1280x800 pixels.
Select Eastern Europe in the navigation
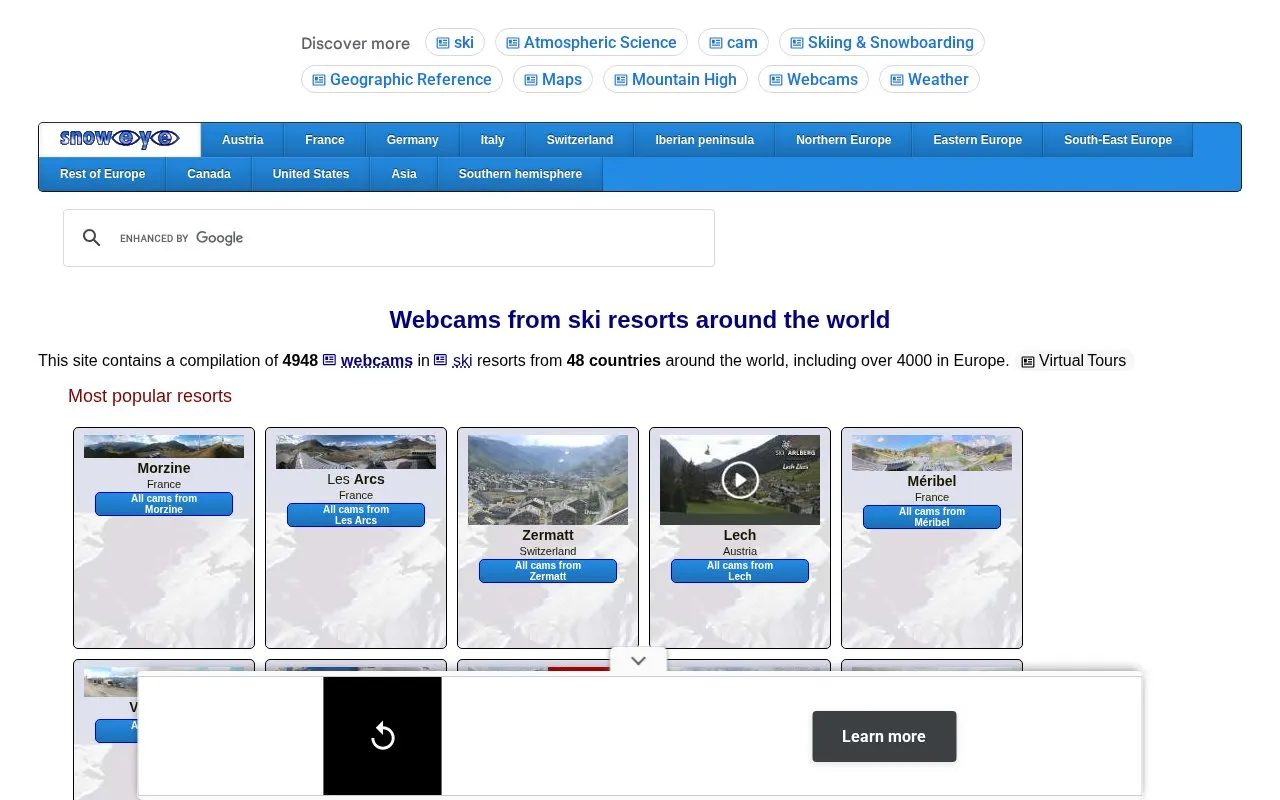tap(978, 140)
